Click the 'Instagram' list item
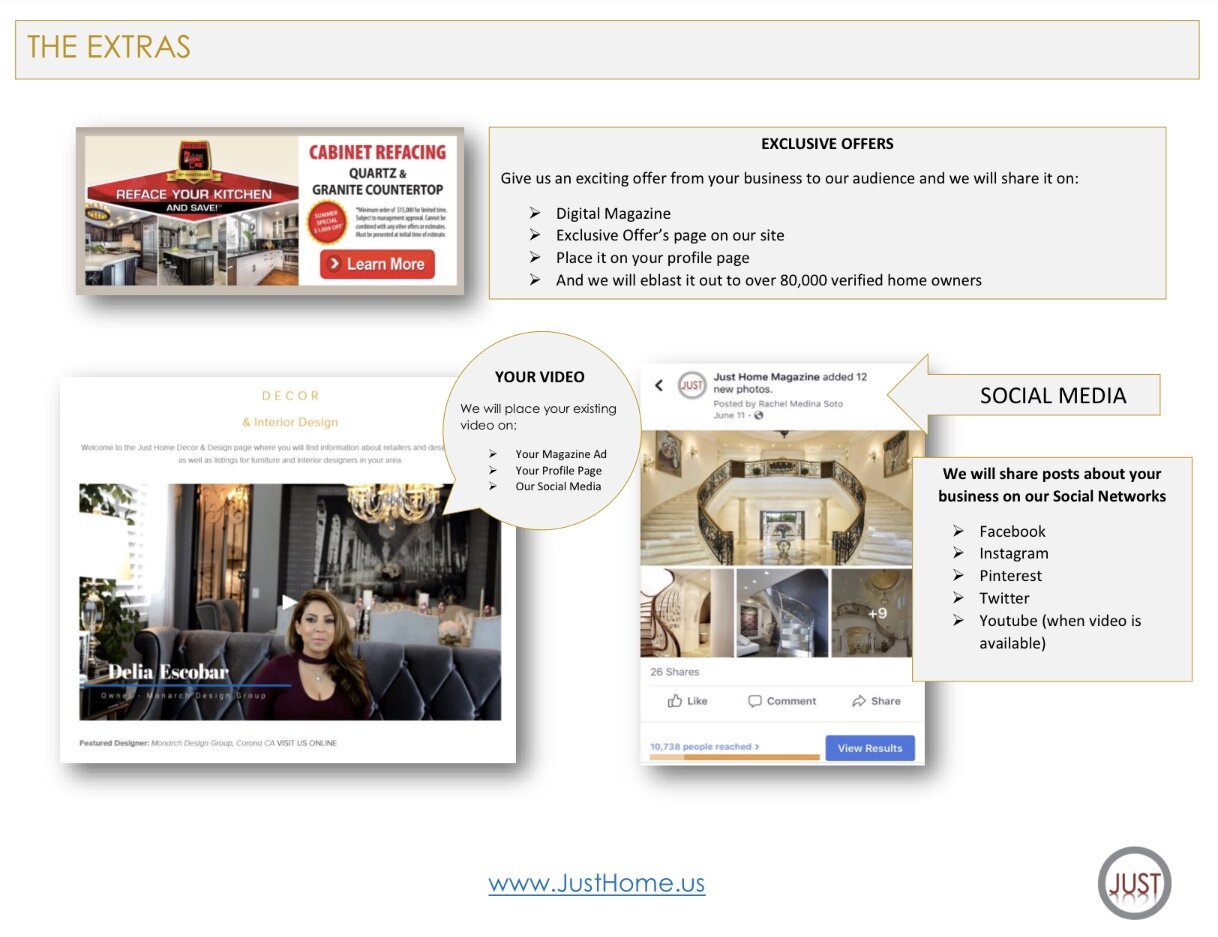 pyautogui.click(x=1014, y=553)
